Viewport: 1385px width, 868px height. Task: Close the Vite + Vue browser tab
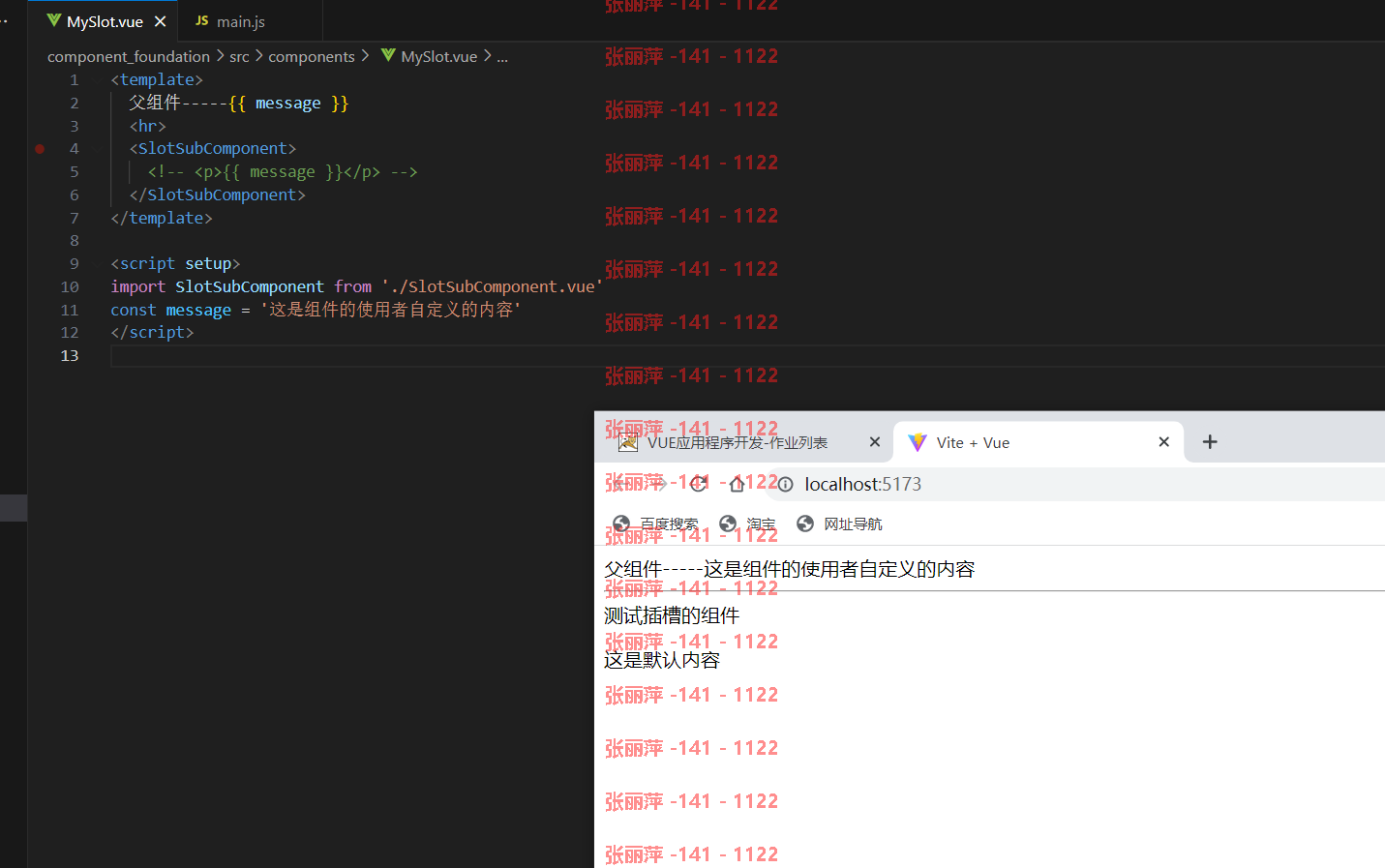click(x=1164, y=442)
